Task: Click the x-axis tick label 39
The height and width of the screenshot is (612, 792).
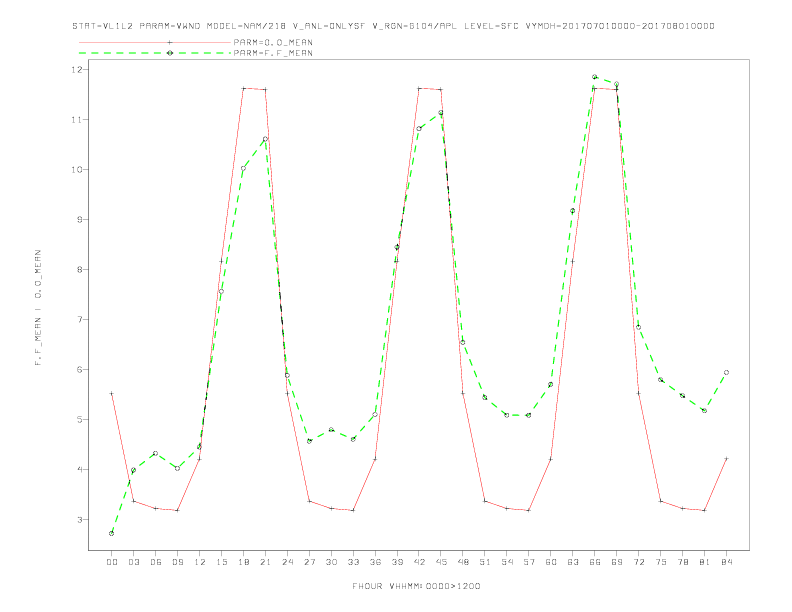Action: (x=397, y=562)
